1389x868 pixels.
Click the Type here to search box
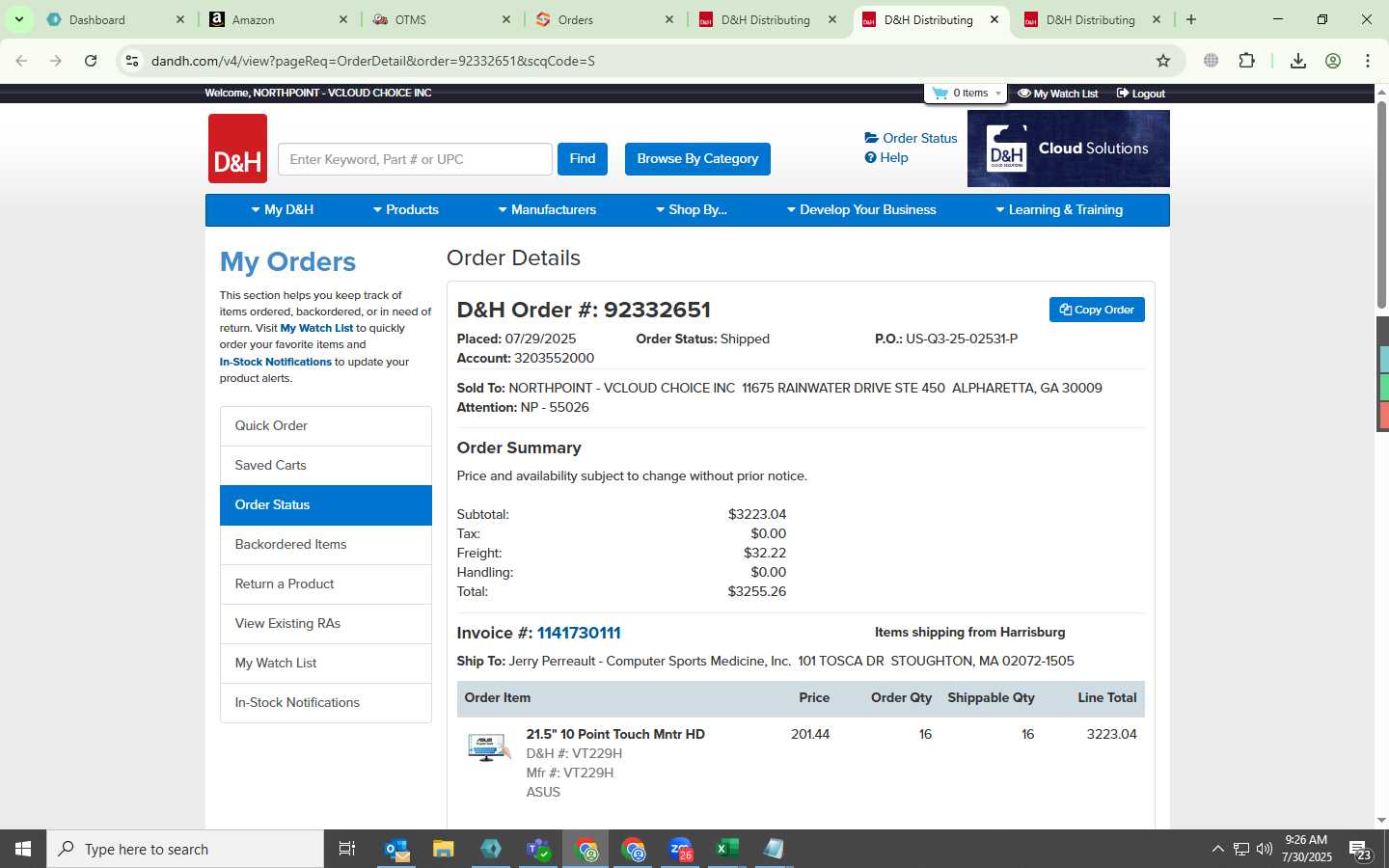coord(185,849)
